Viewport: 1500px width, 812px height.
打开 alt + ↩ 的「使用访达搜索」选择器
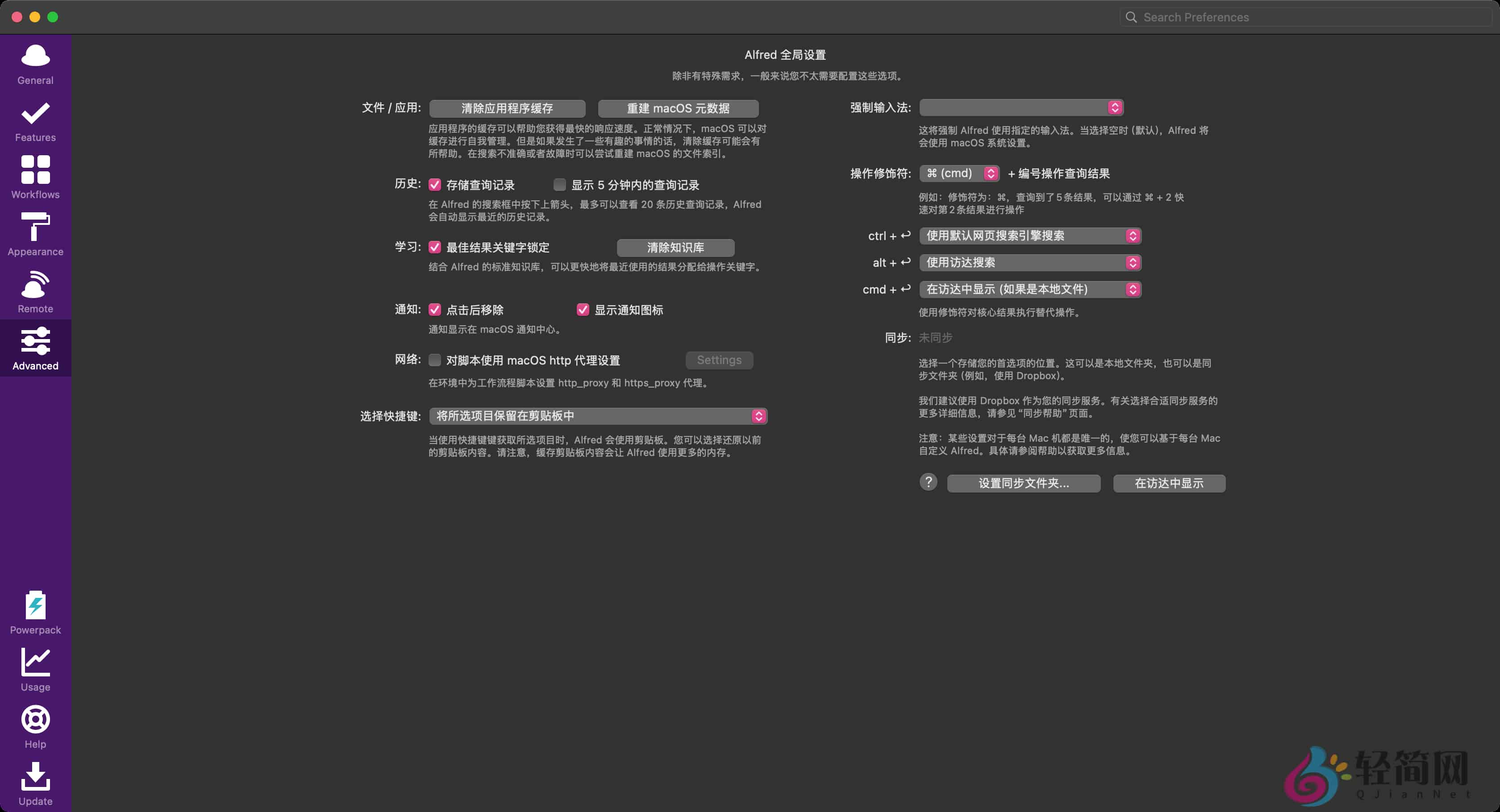point(1029,262)
